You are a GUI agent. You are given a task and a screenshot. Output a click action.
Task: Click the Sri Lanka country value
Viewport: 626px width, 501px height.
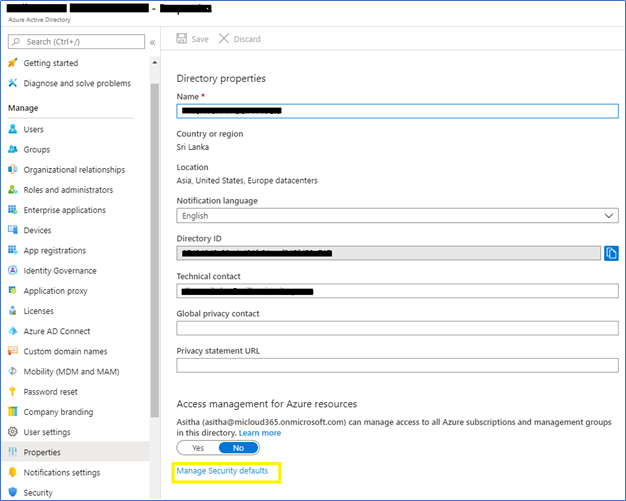(193, 147)
